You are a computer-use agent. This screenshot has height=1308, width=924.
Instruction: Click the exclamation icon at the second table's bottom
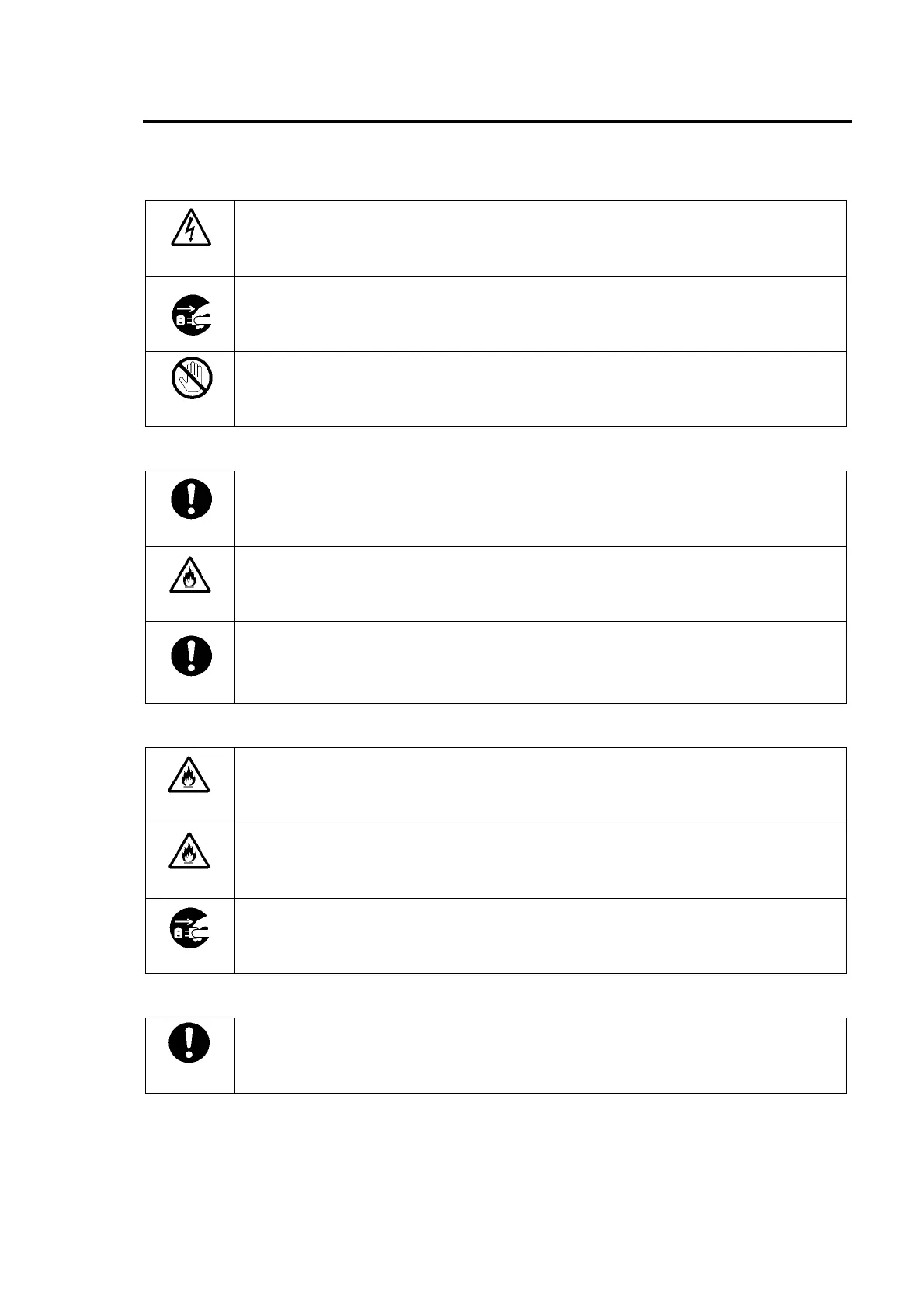tap(191, 655)
